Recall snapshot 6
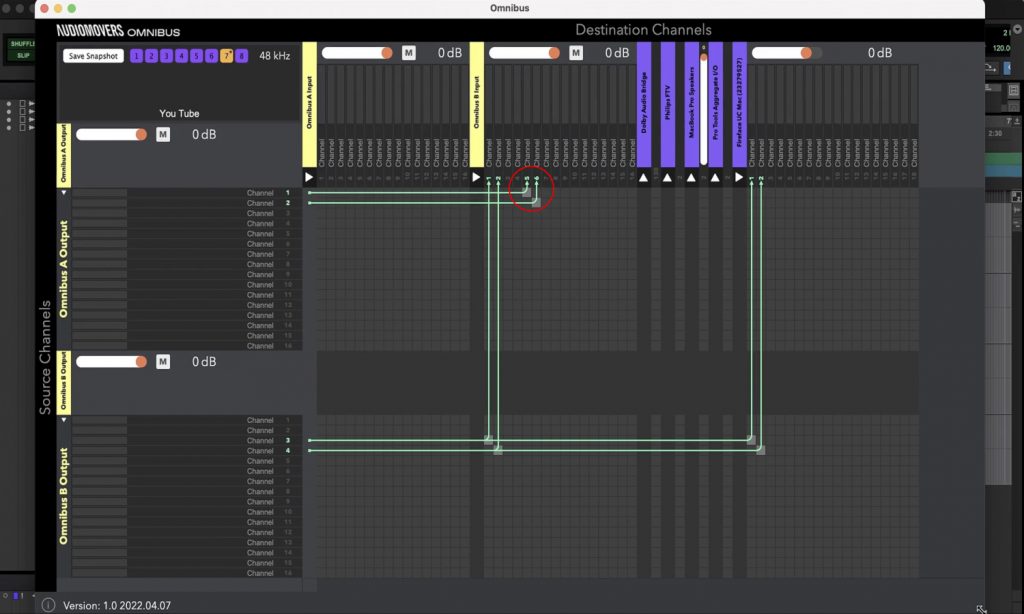The height and width of the screenshot is (614, 1024). [211, 56]
